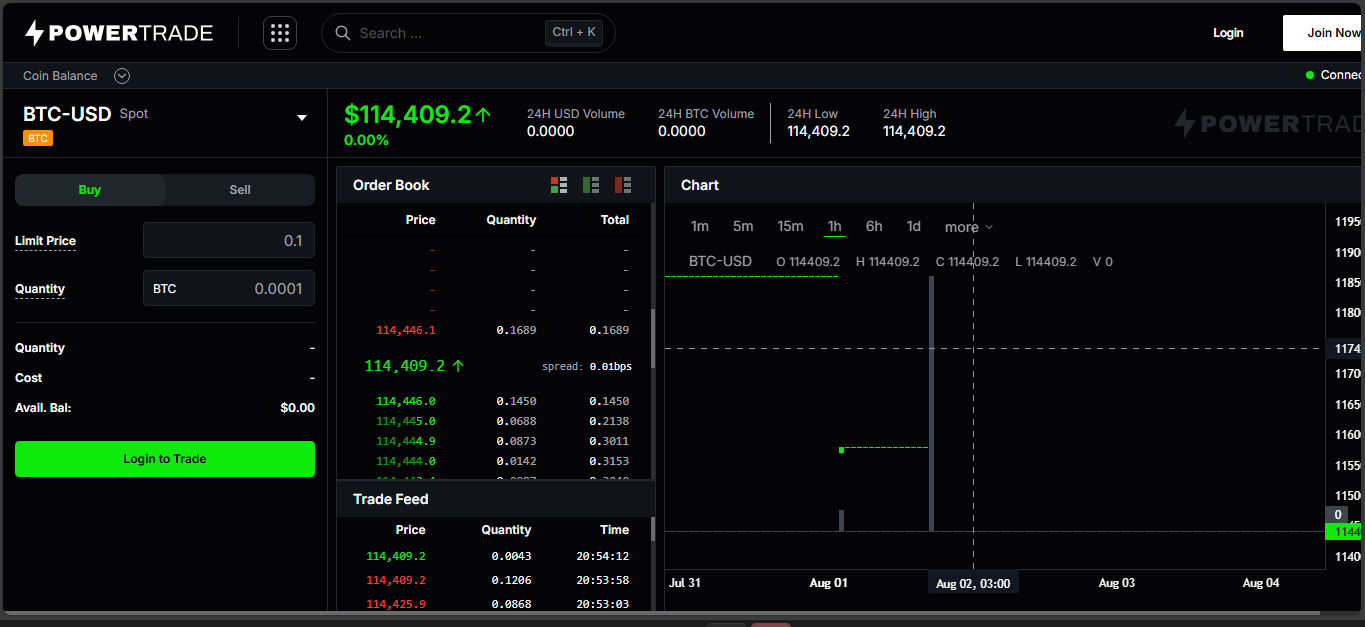1365x627 pixels.
Task: Click the Join Now button
Action: (x=1323, y=33)
